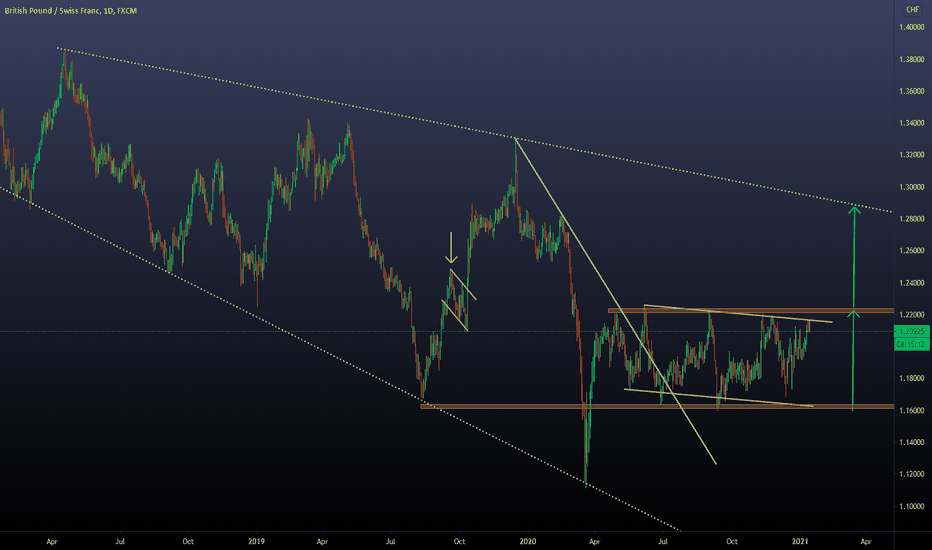Click the Oct label before 2021

point(732,542)
